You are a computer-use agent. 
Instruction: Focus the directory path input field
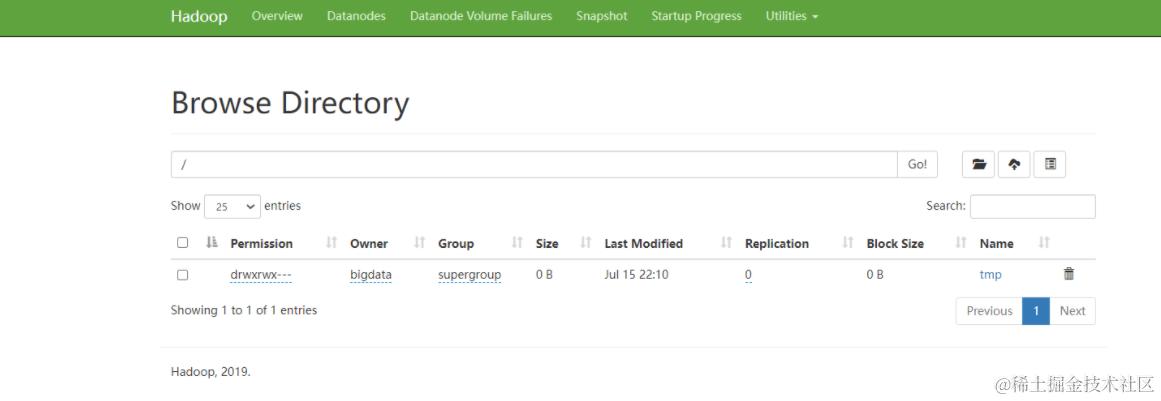click(534, 164)
